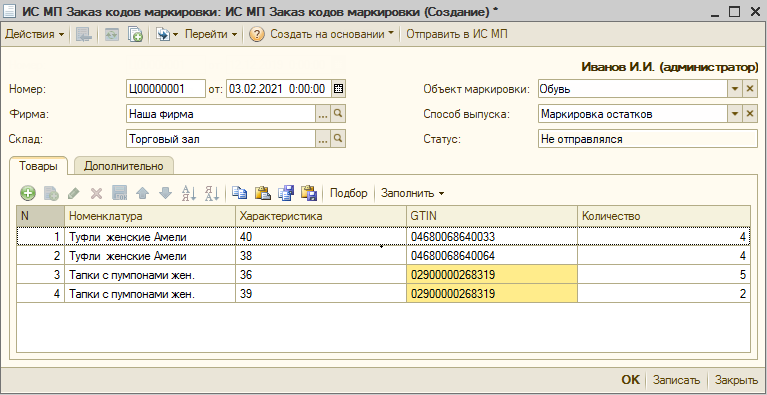Click the Количество cell with value 5
Viewport: 767px width, 395px height.
[x=664, y=275]
